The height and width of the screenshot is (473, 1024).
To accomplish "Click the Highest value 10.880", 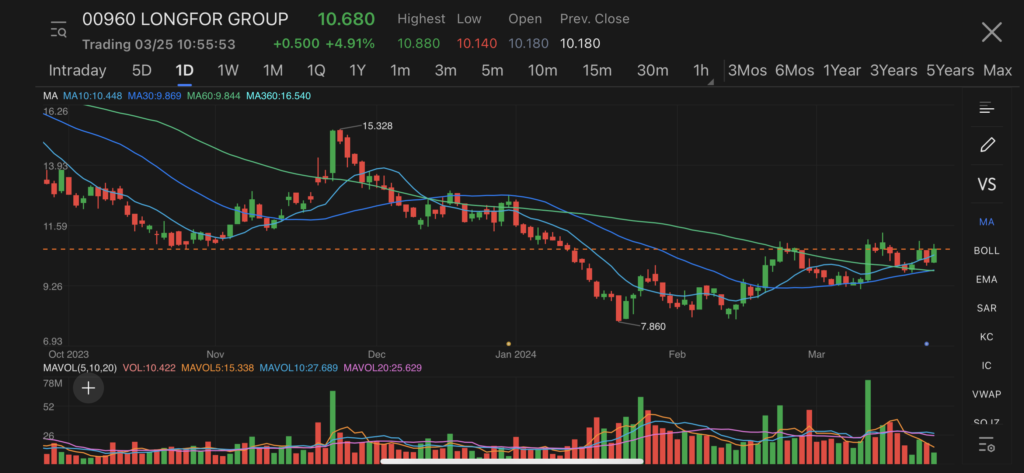I will [419, 44].
